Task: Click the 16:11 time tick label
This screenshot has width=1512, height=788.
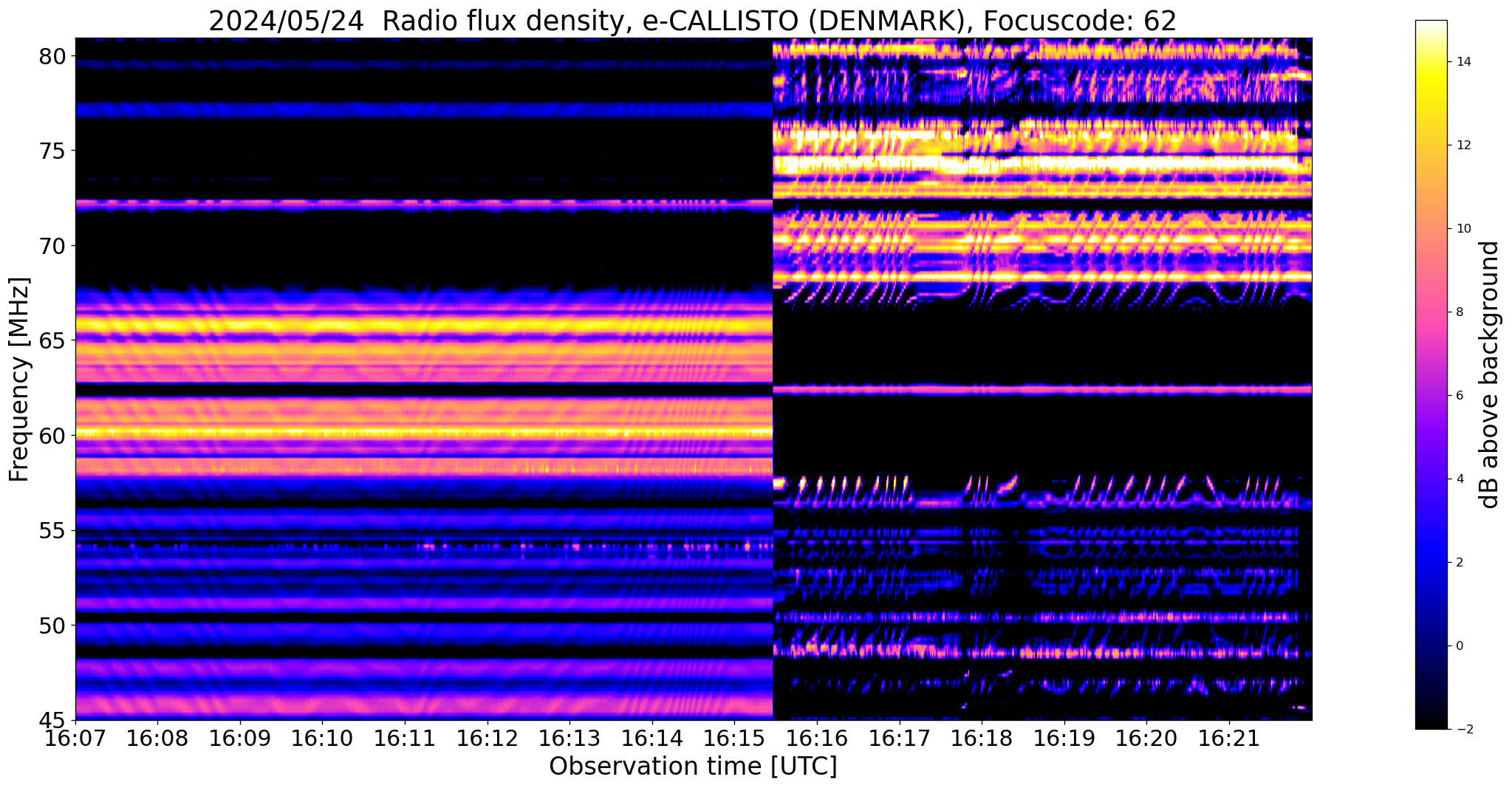Action: coord(405,738)
